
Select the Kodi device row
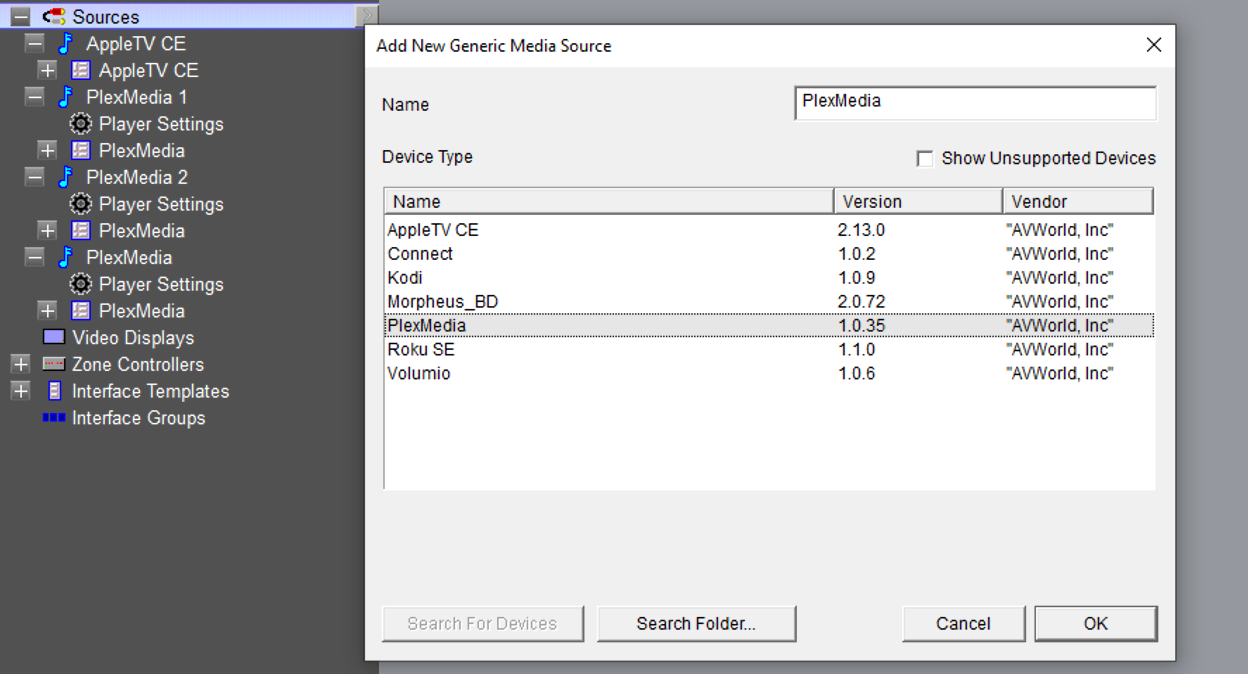(769, 278)
